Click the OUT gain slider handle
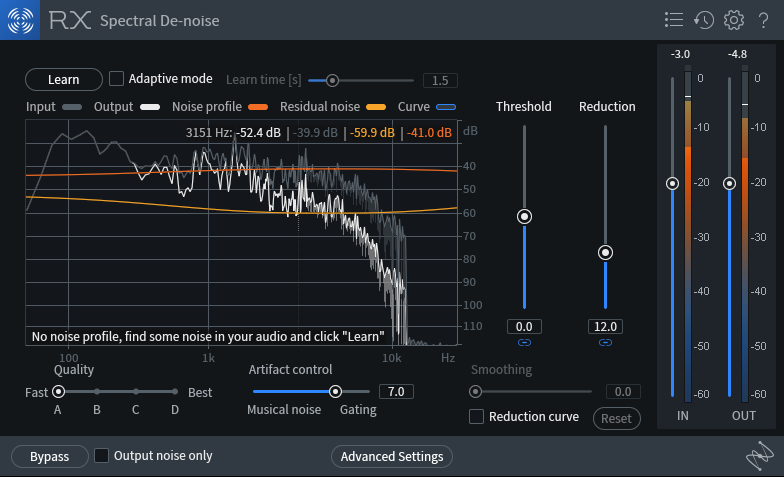 click(x=730, y=184)
